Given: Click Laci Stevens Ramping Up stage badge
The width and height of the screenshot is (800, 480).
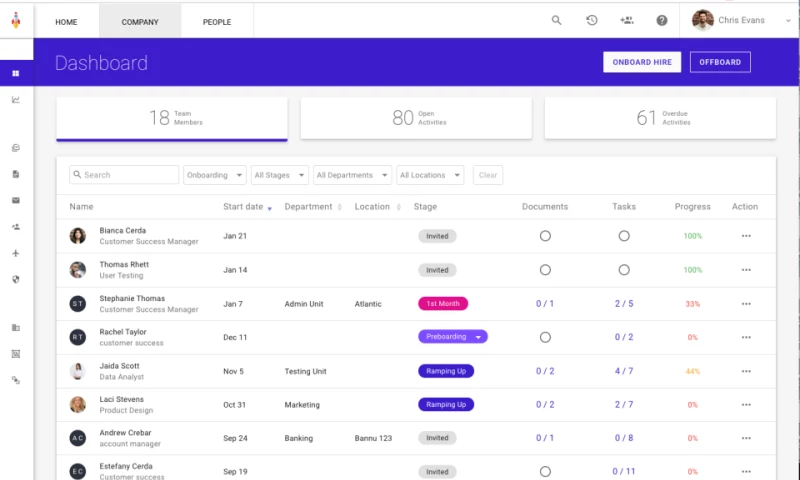Looking at the screenshot, I should point(446,405).
